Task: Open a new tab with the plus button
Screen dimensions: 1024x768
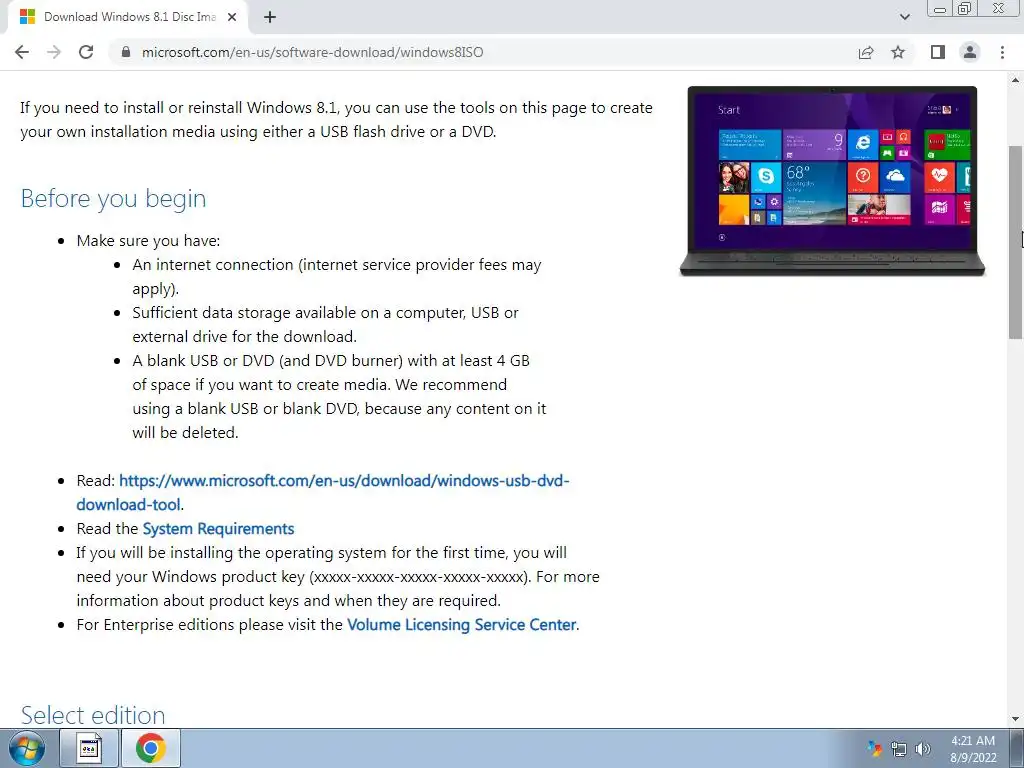Action: 270,17
